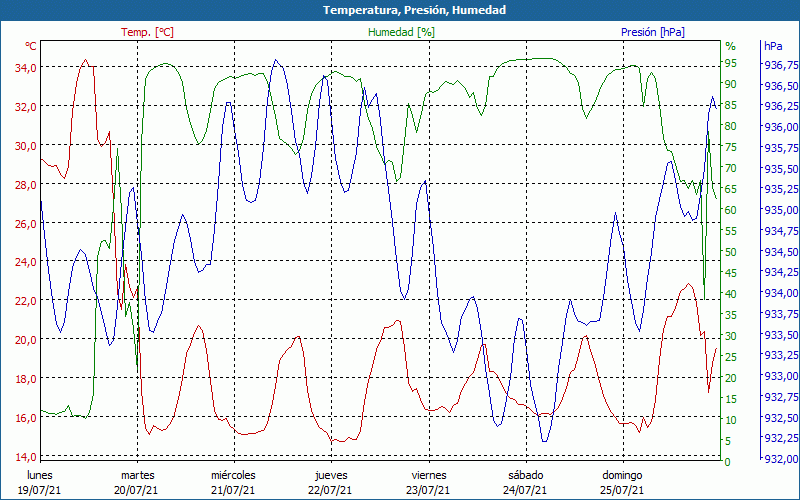Select the green 'Humedad [%]' legend label
The image size is (800, 500).
[x=401, y=32]
